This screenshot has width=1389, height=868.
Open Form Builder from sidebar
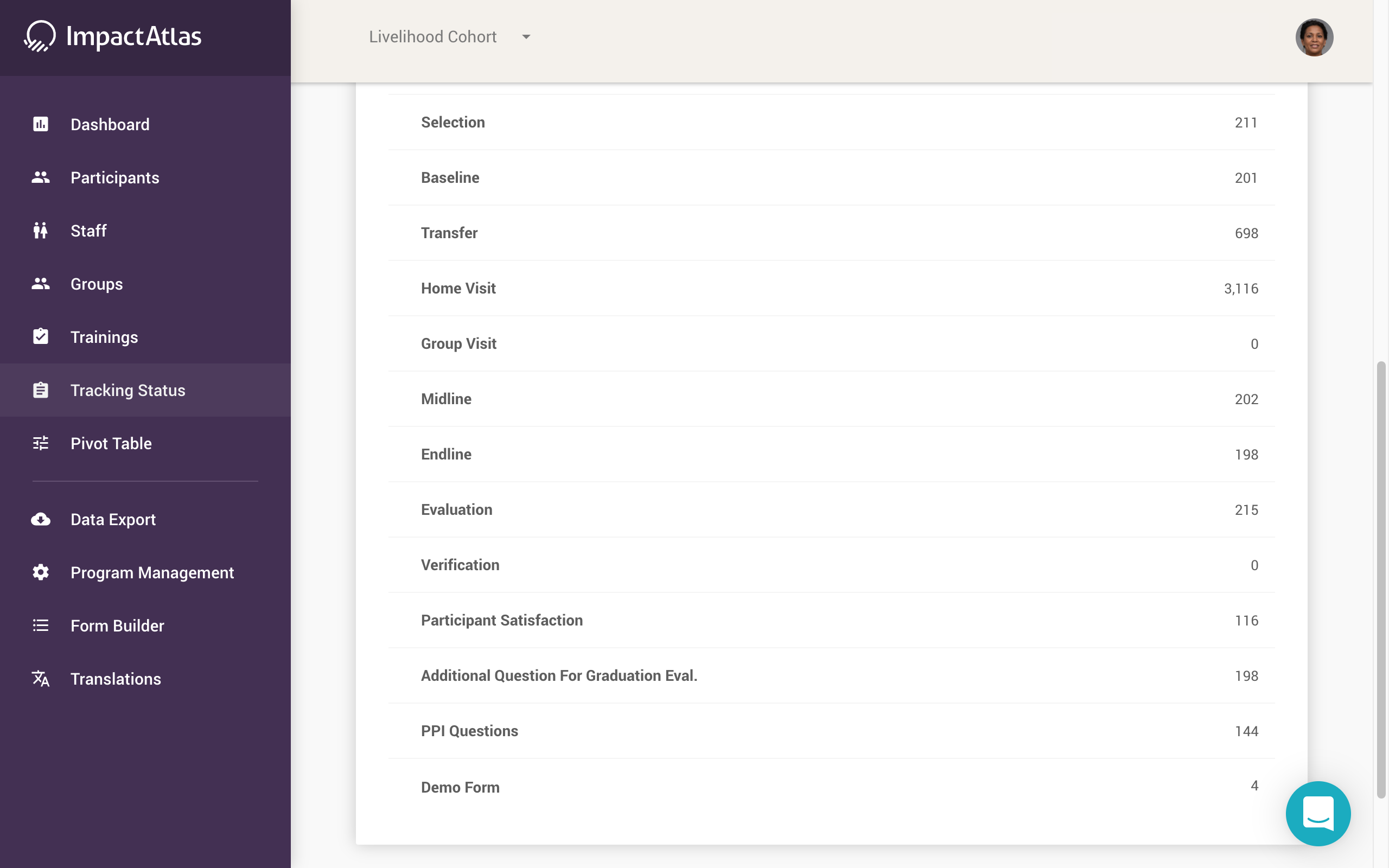pos(117,626)
